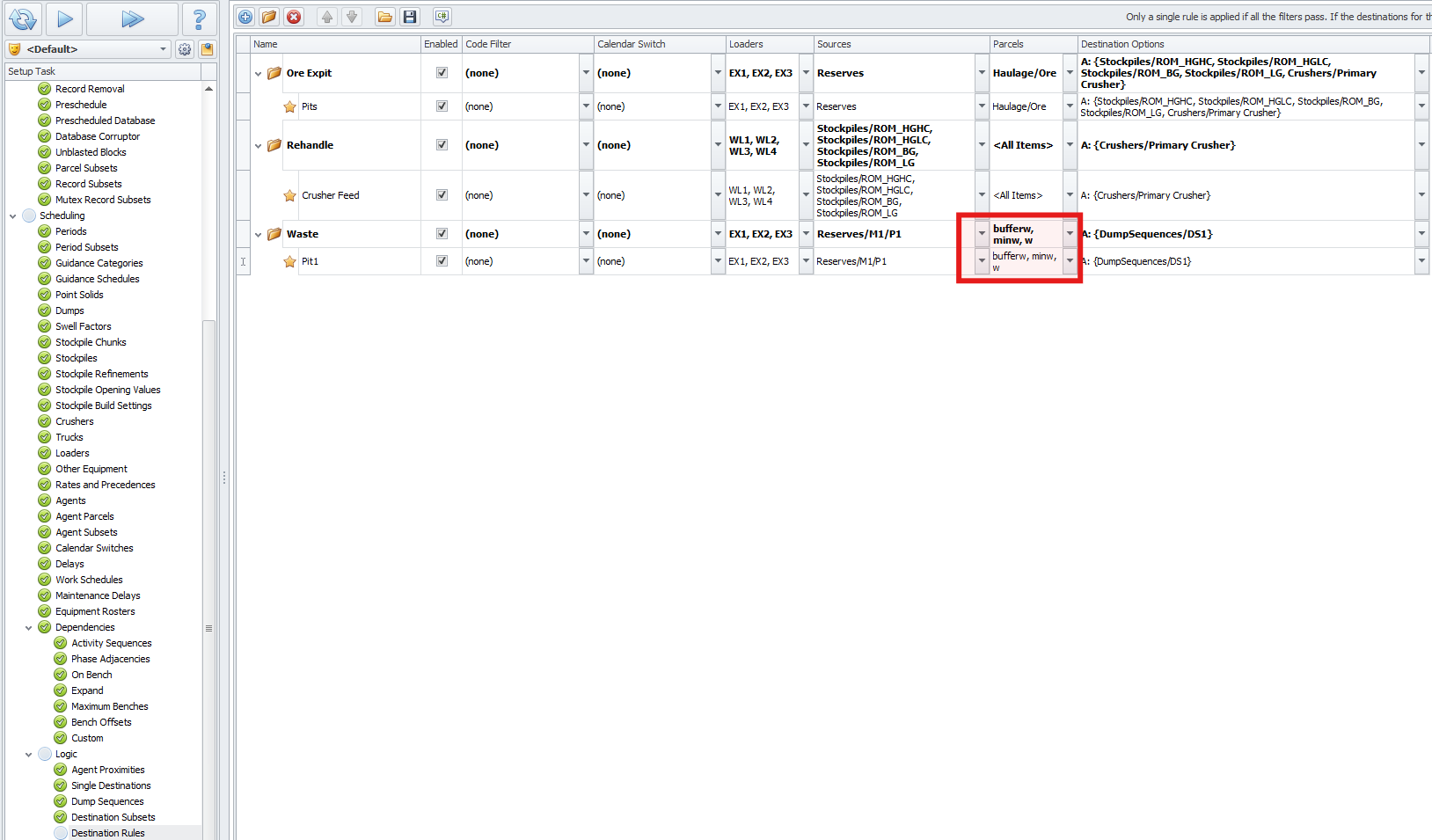Uncheck Enabled checkbox for Ore Expit
Viewport: 1432px width, 840px height.
point(442,73)
